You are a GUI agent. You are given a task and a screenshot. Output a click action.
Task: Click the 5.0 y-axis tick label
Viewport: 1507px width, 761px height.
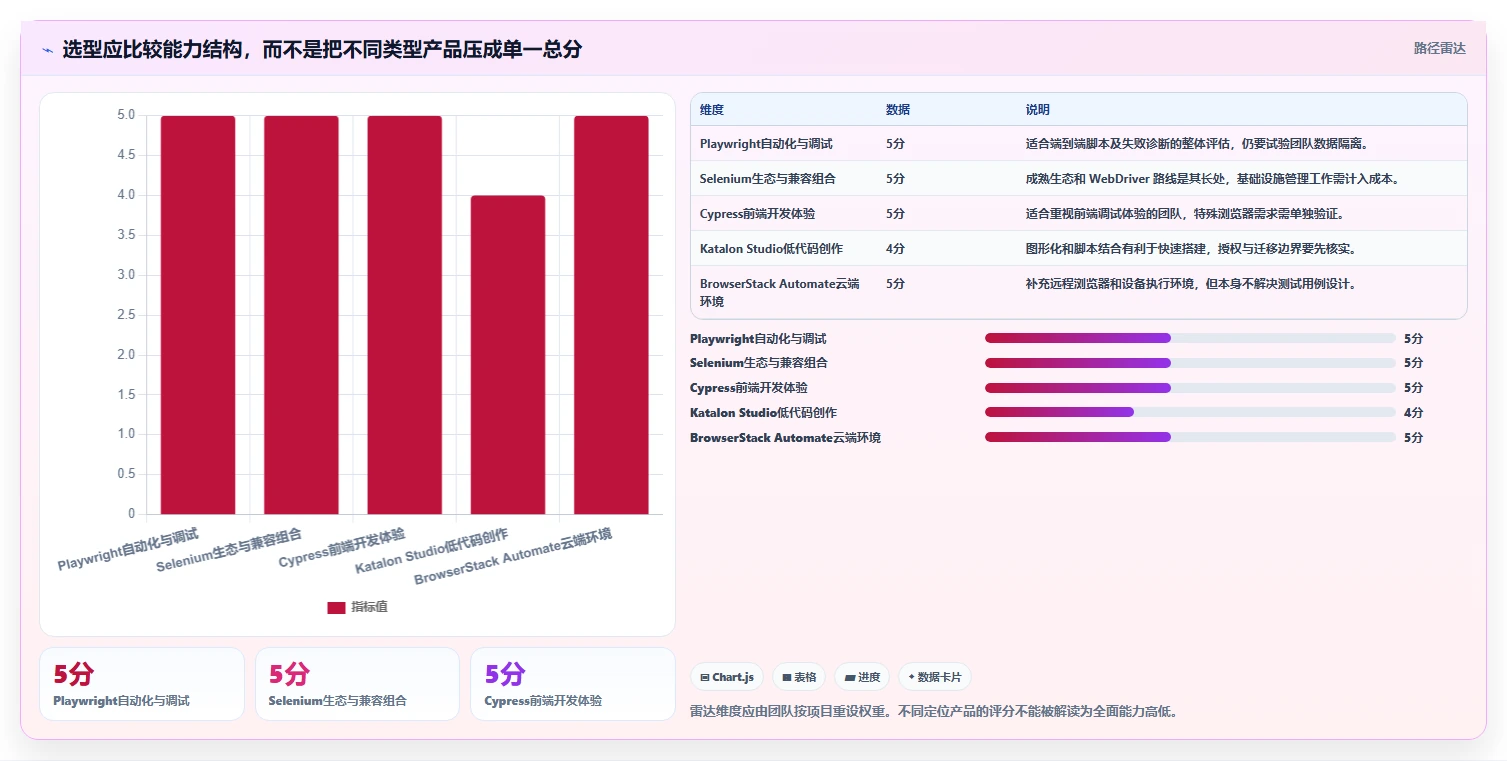[x=126, y=115]
